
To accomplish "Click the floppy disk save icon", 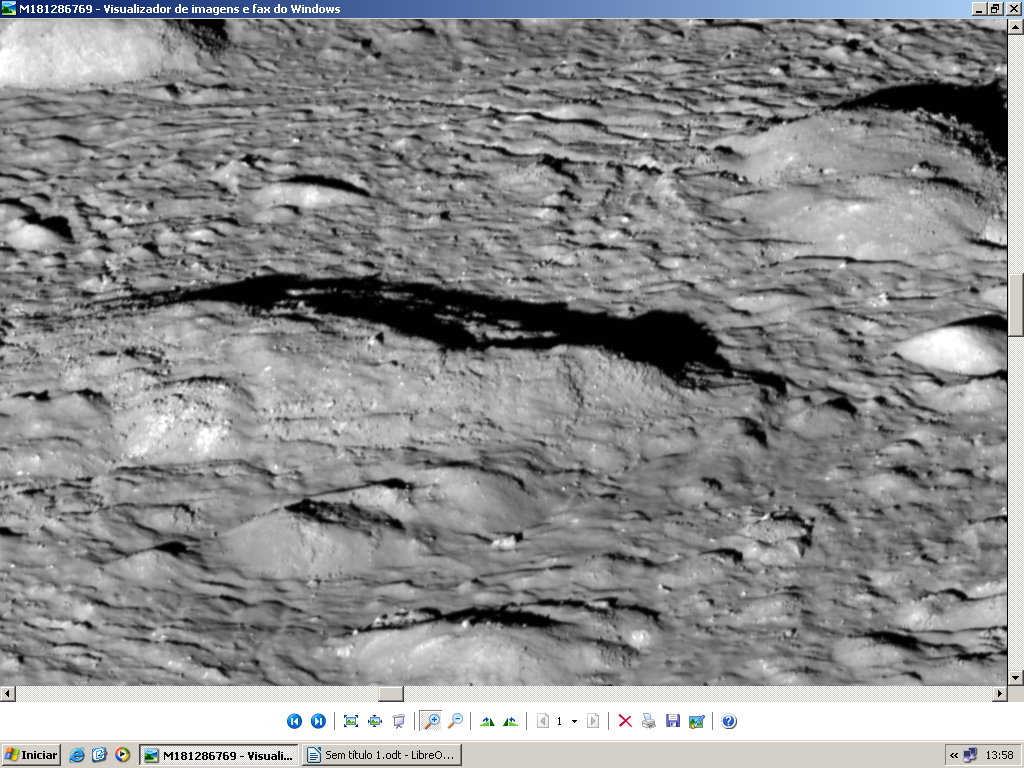I will 673,721.
